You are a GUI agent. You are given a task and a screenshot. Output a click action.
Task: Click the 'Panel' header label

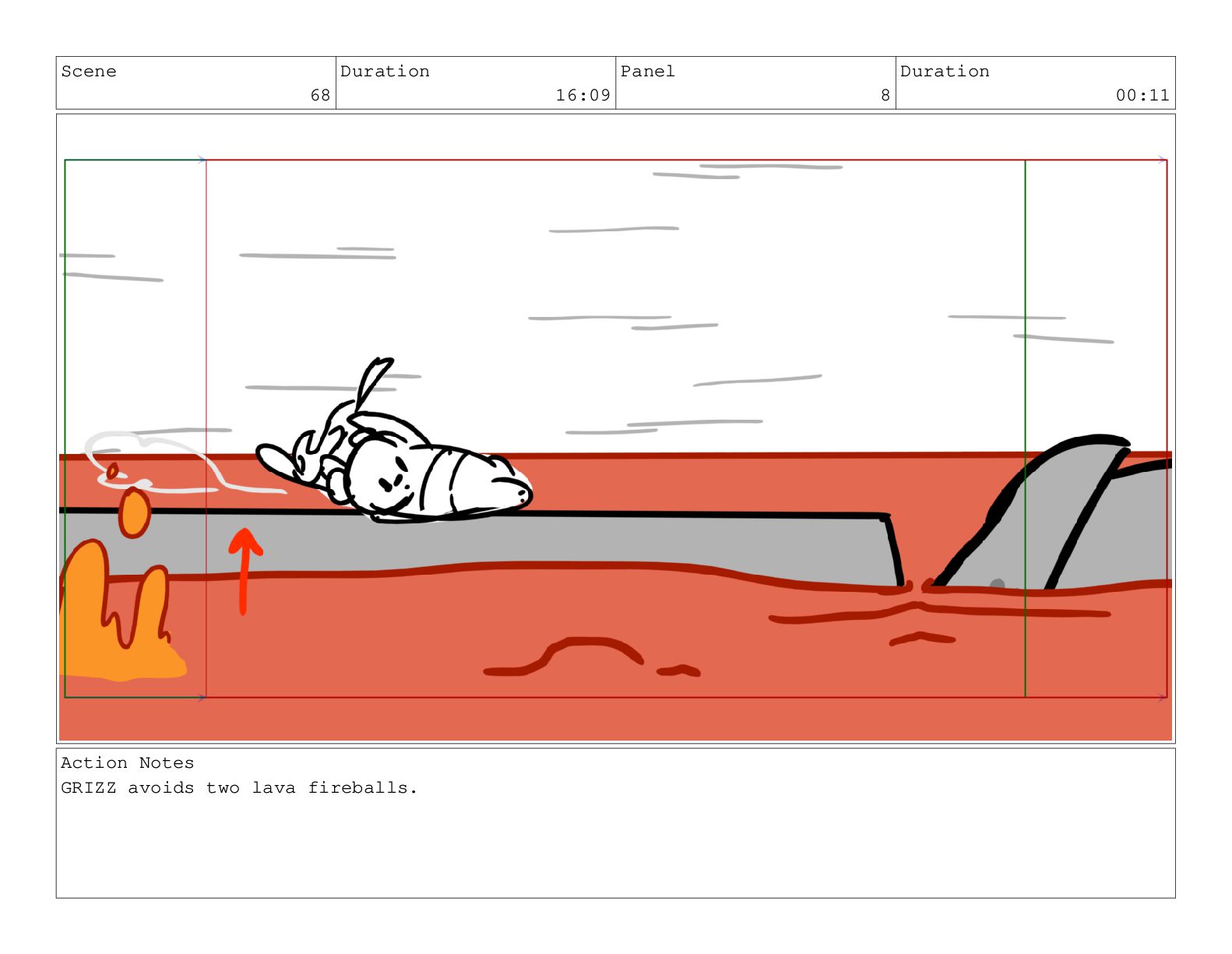[x=647, y=71]
